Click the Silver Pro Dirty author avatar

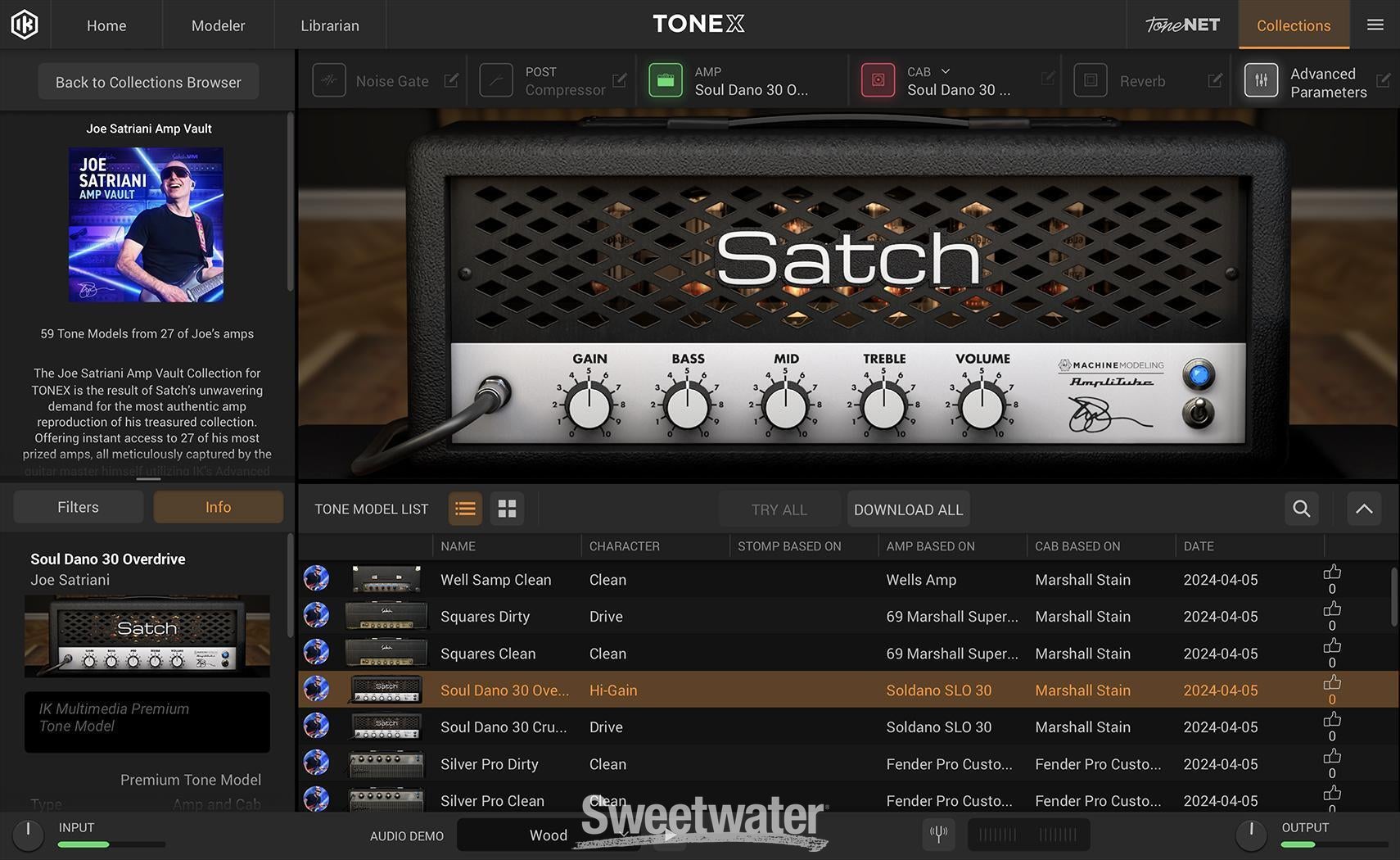click(316, 763)
